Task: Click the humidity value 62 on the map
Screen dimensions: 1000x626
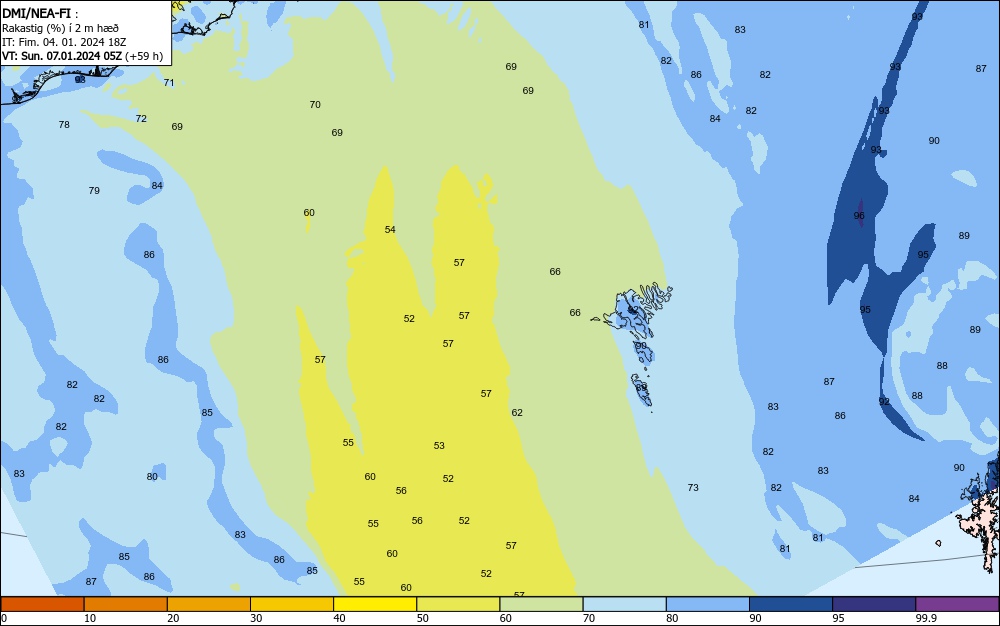Action: click(517, 413)
